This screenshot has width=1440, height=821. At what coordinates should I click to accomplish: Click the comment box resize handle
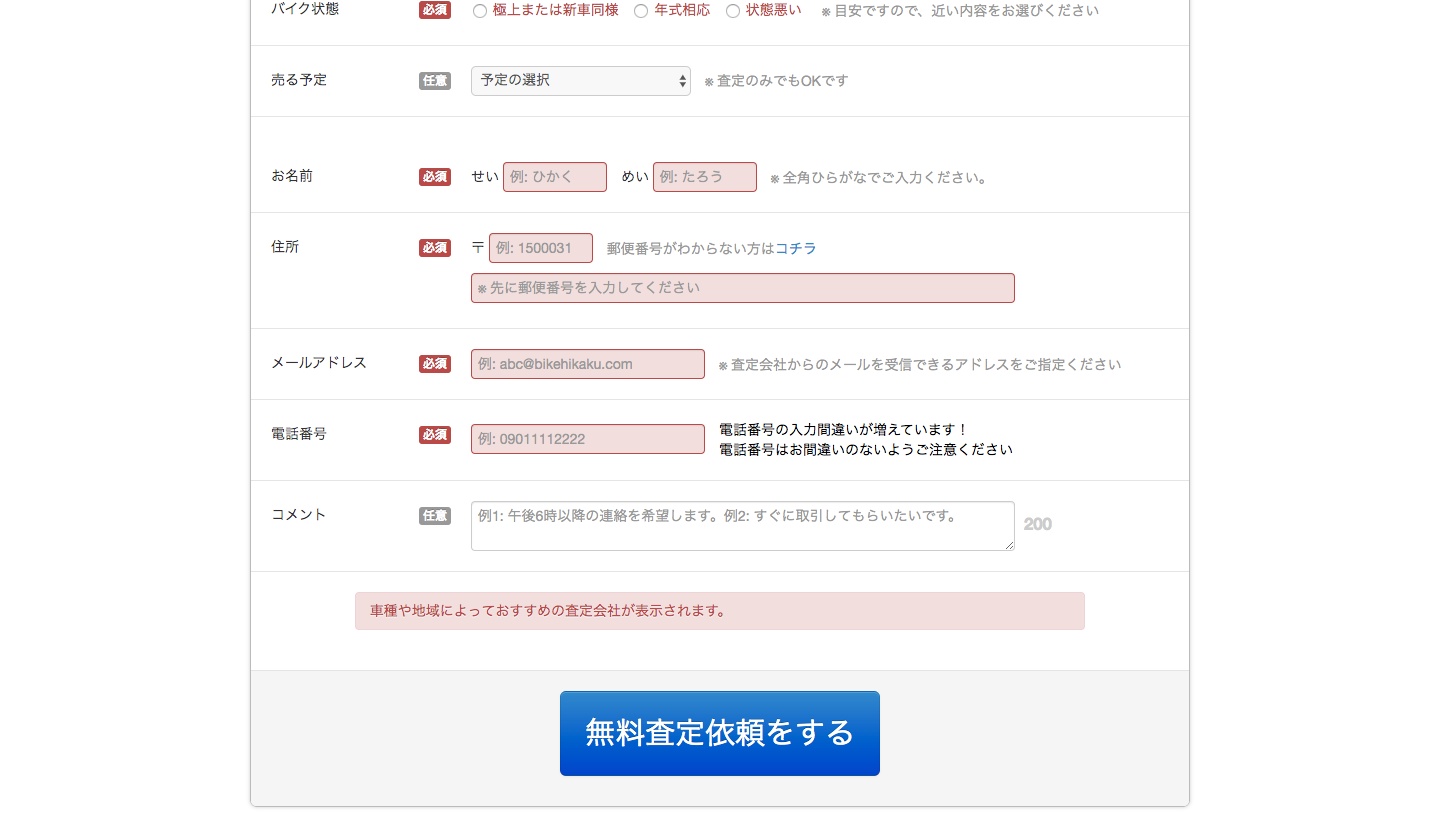point(1009,545)
